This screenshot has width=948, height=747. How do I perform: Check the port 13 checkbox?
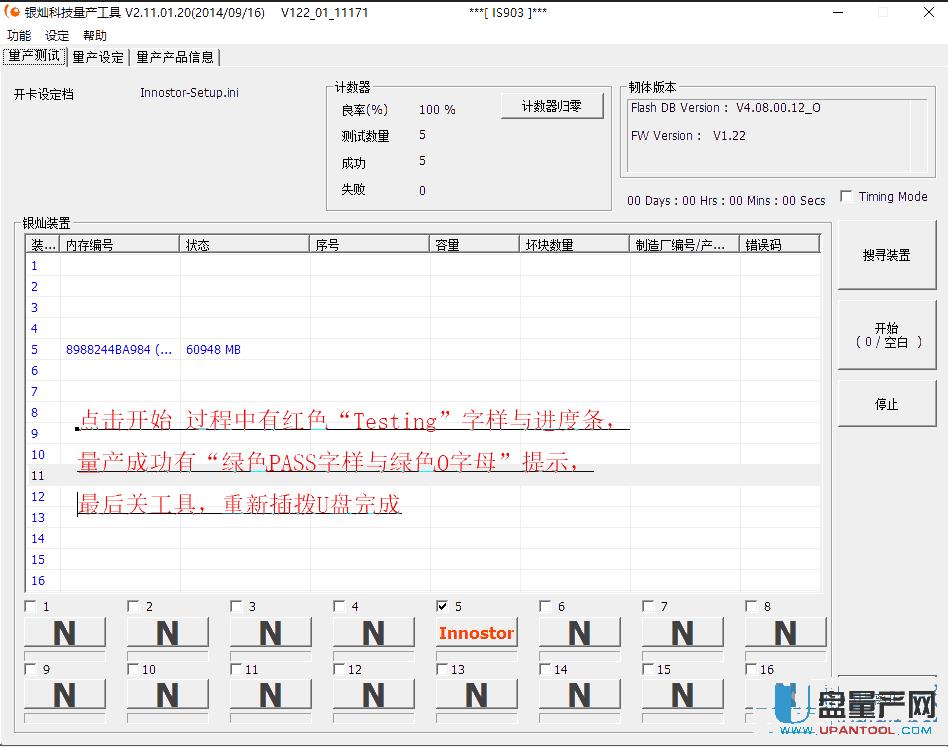(x=442, y=669)
